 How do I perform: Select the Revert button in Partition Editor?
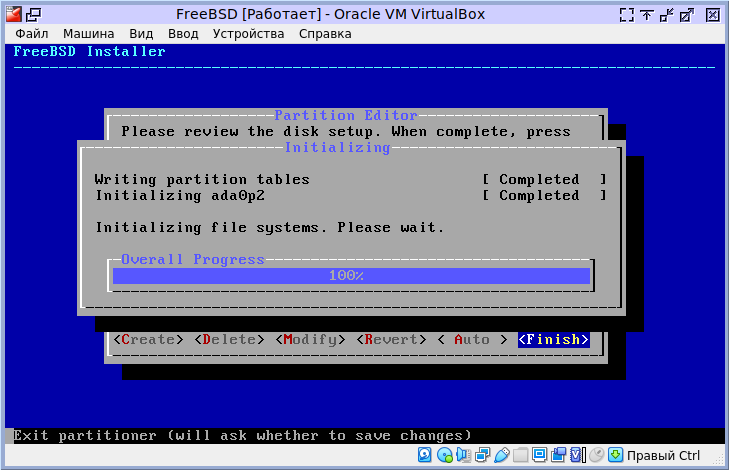point(391,339)
